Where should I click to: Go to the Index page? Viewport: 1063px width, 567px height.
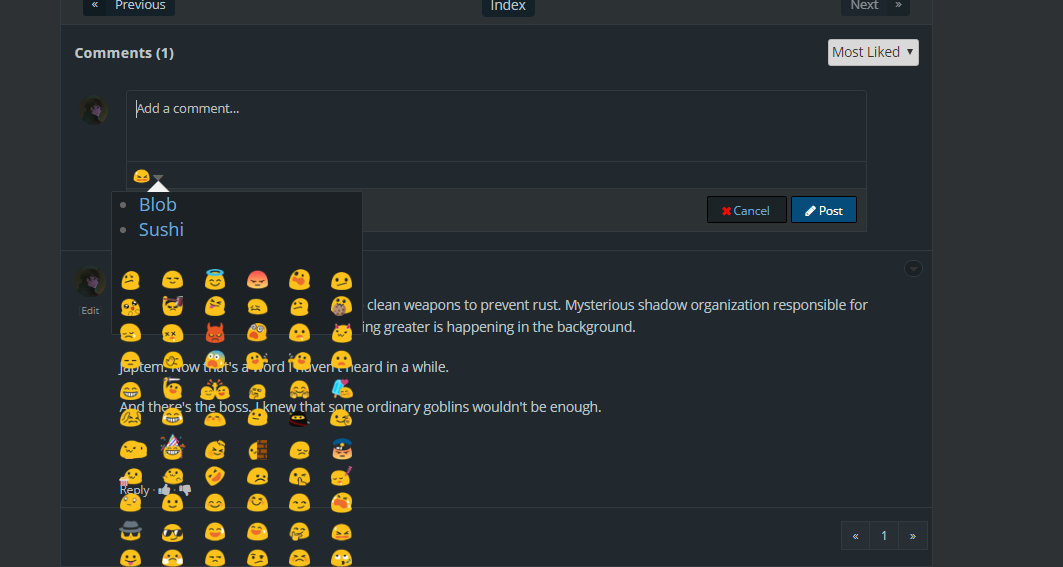[508, 6]
